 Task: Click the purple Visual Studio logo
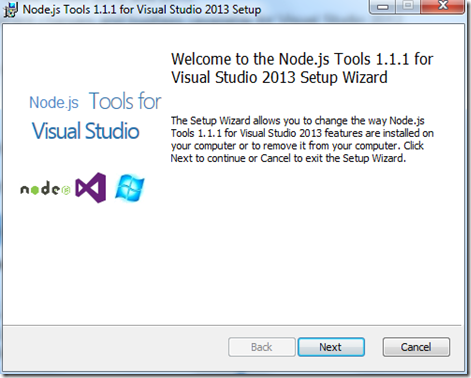(91, 188)
